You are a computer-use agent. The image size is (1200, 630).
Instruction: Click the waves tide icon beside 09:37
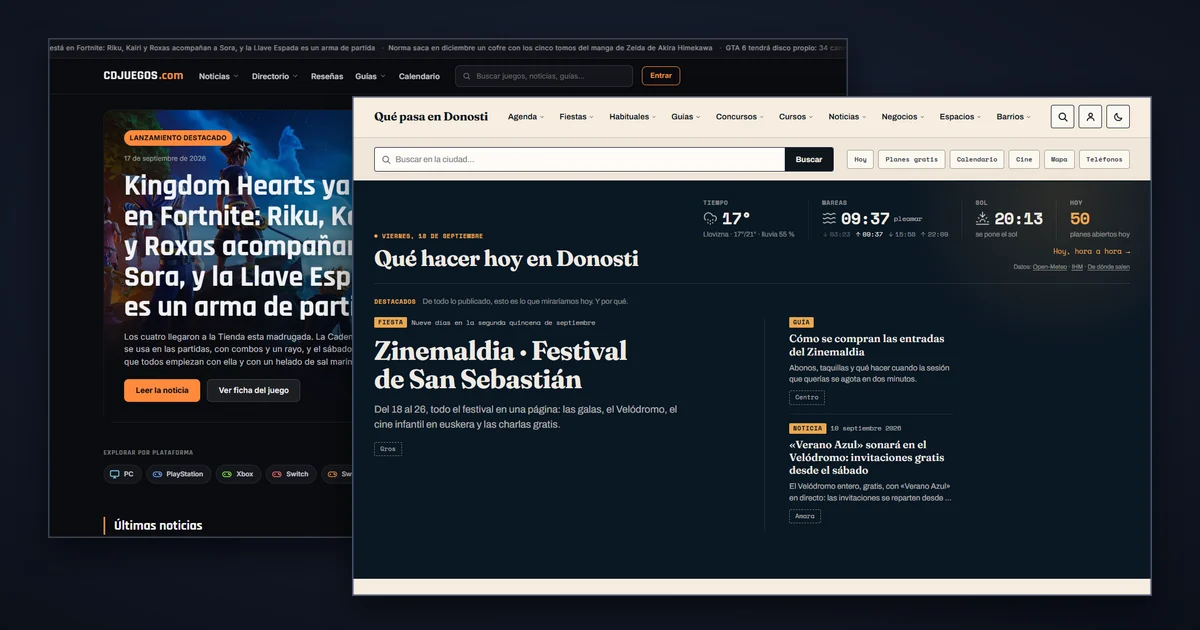829,218
